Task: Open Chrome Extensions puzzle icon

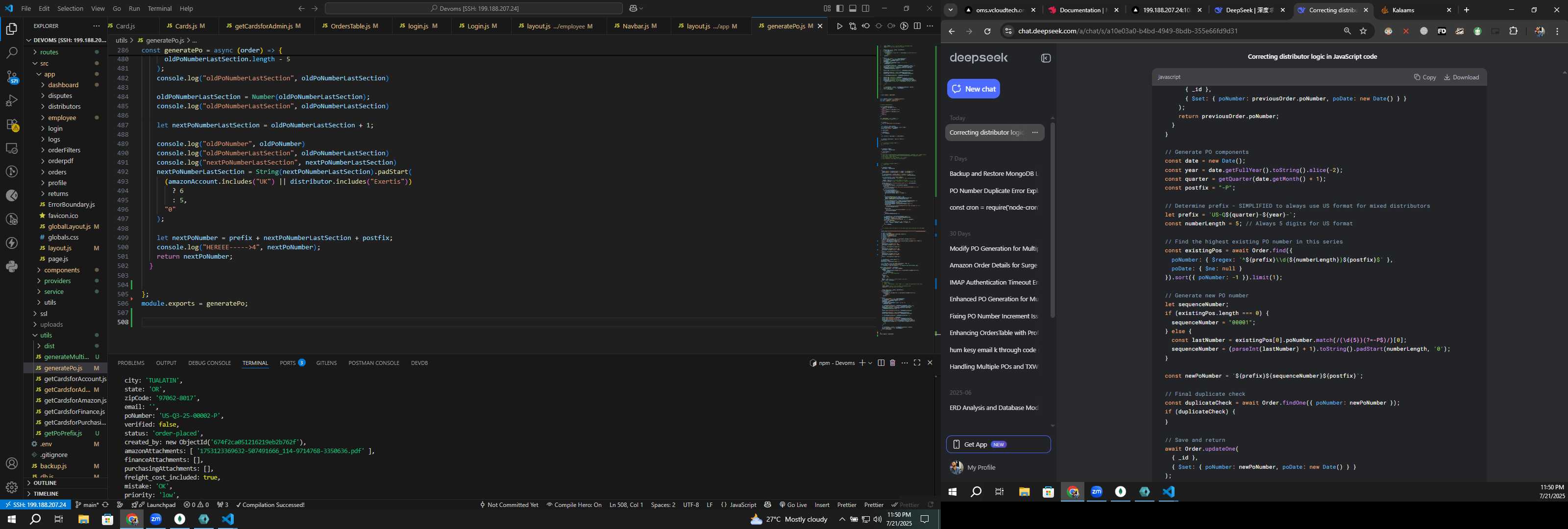Action: pyautogui.click(x=1513, y=31)
